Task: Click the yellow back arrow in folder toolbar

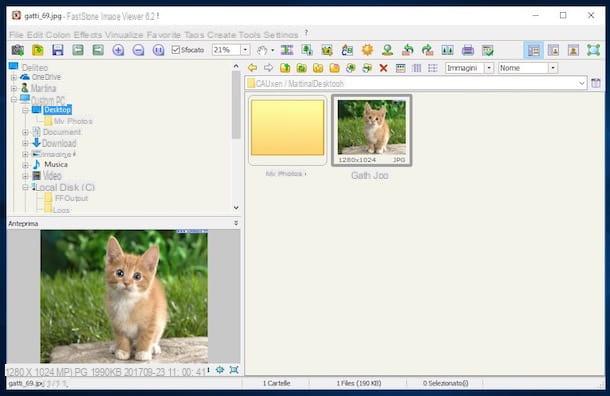Action: (252, 68)
